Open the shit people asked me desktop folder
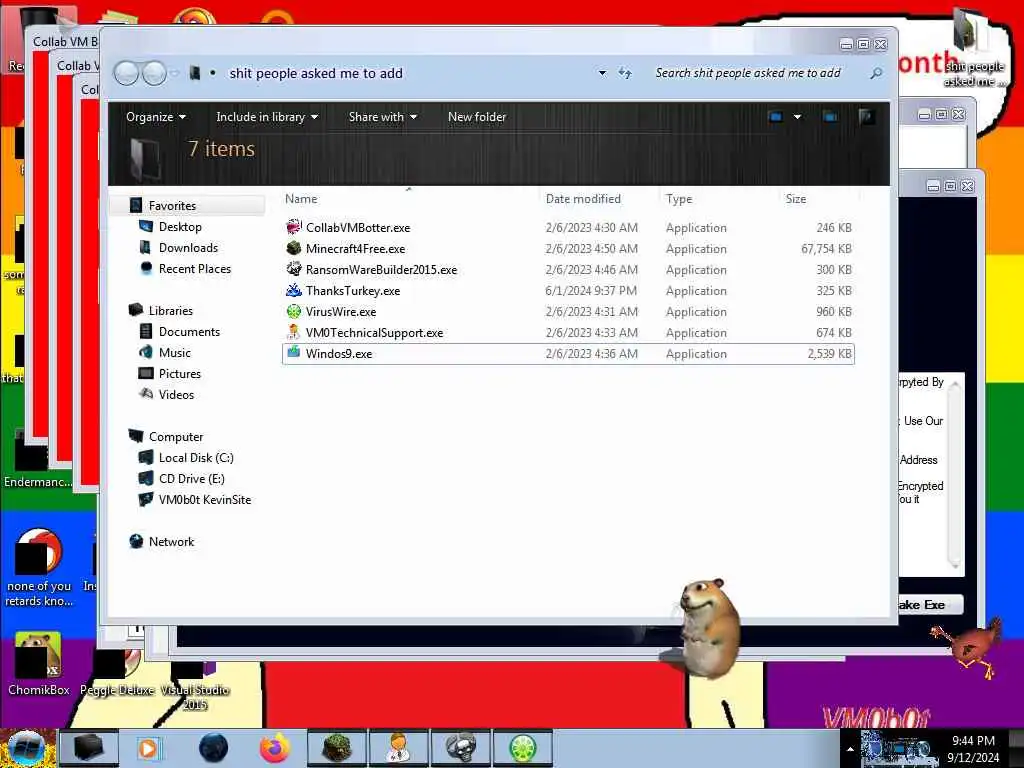1024x768 pixels. pos(974,49)
